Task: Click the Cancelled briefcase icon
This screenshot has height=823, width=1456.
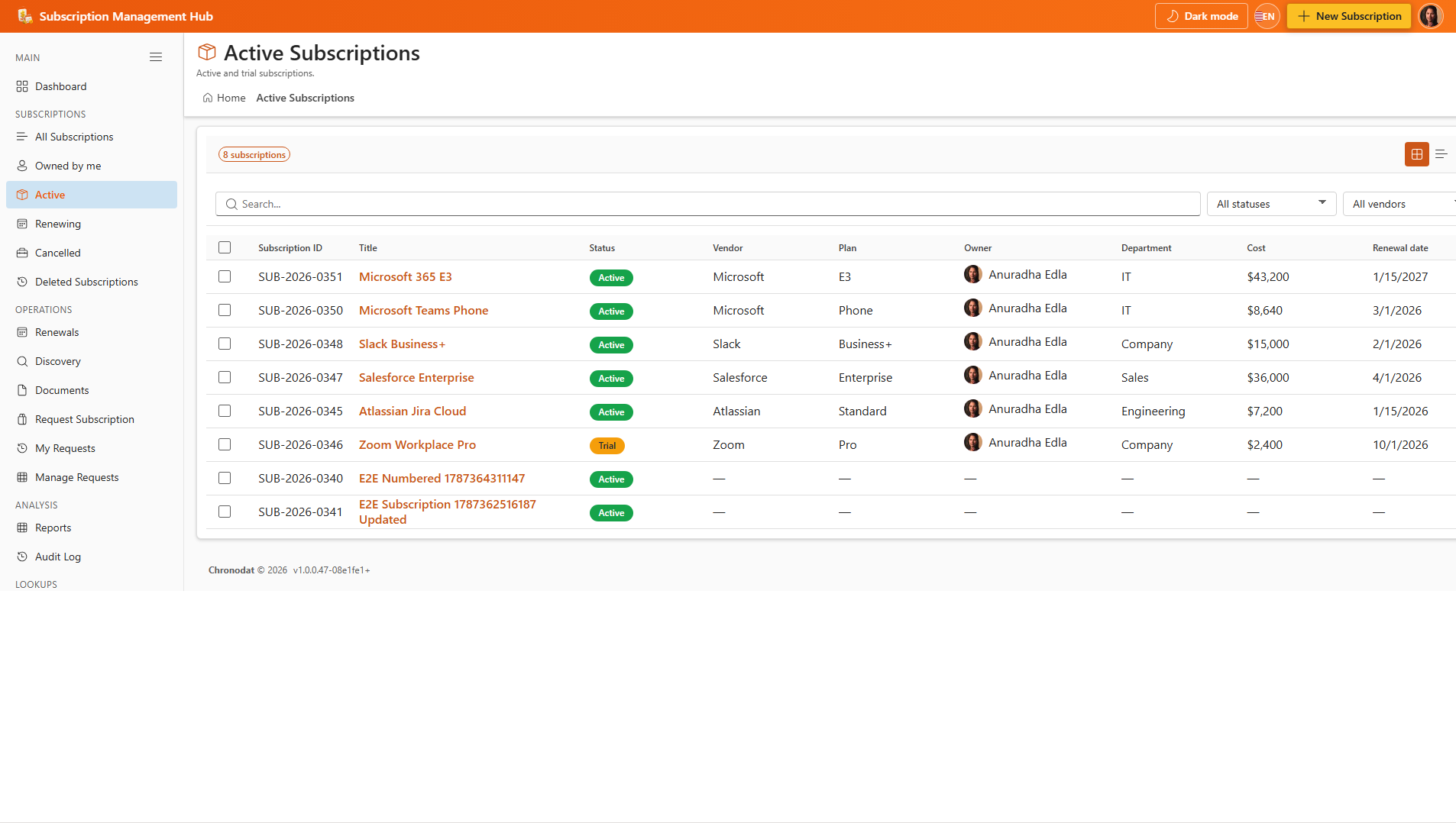Action: [x=22, y=253]
